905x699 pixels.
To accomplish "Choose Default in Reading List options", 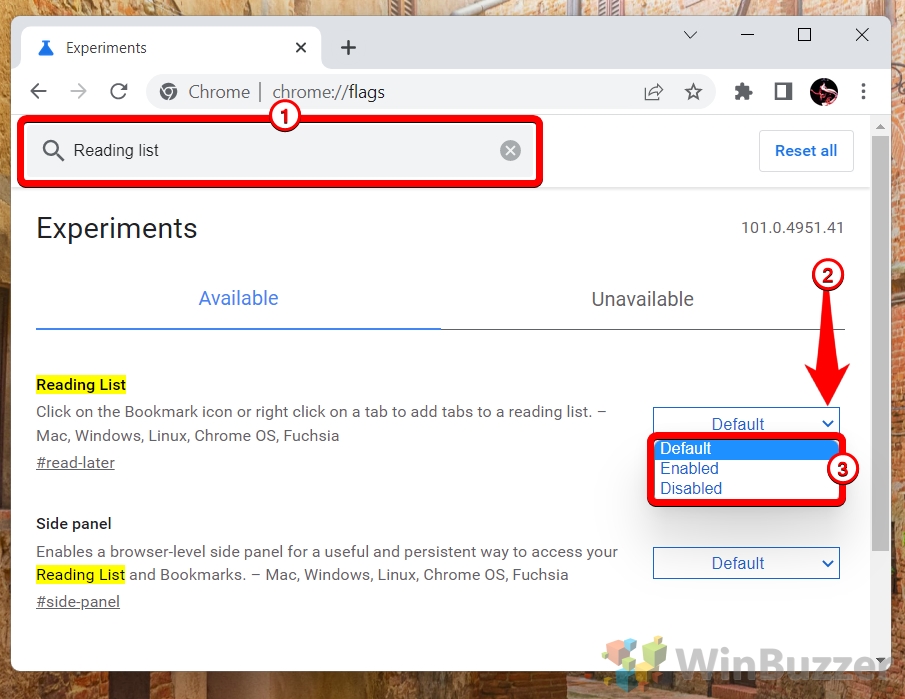I will point(746,448).
